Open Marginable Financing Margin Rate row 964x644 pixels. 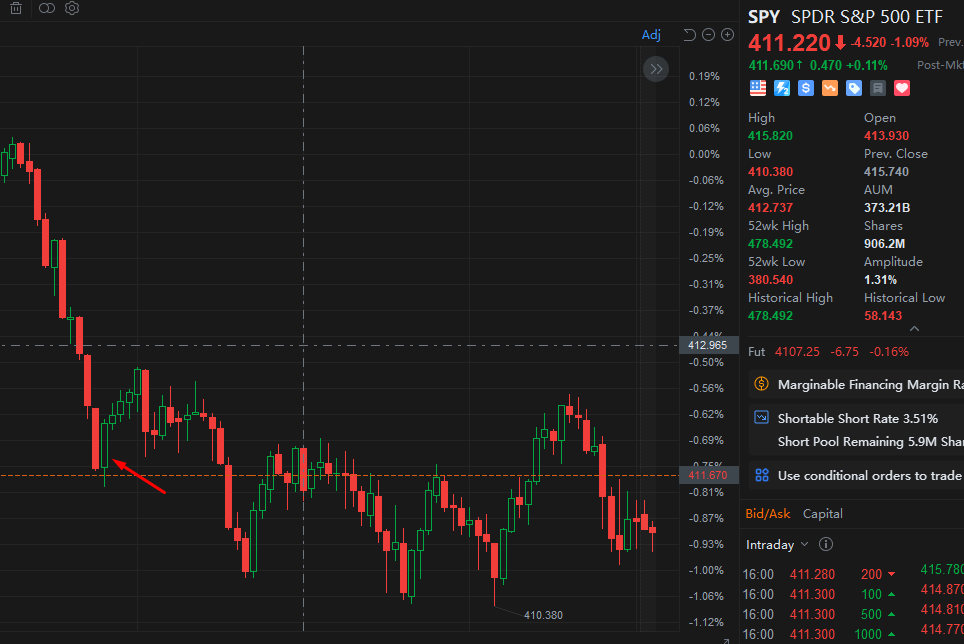(856, 385)
